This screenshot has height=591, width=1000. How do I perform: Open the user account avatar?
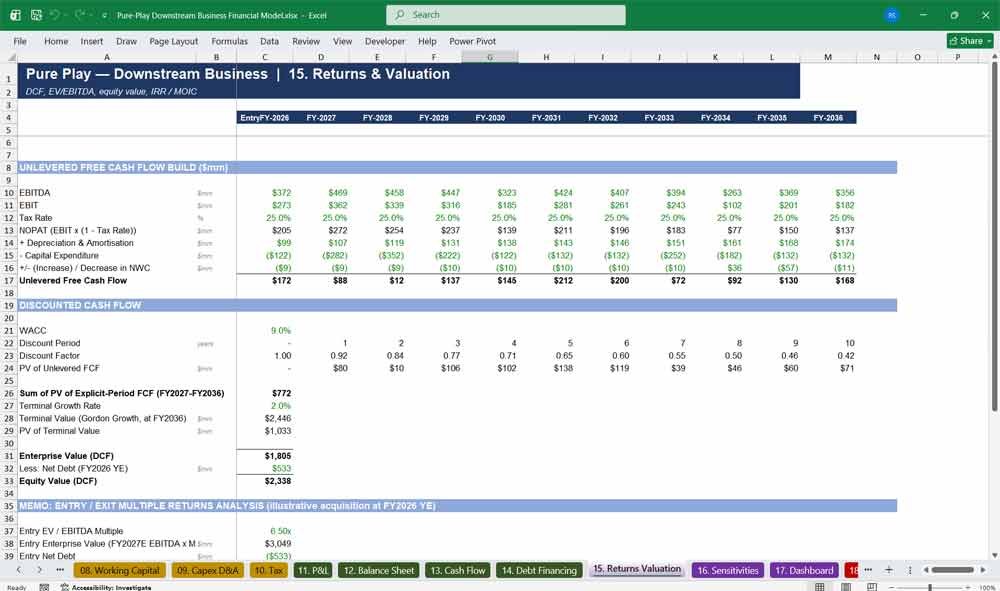click(x=892, y=15)
